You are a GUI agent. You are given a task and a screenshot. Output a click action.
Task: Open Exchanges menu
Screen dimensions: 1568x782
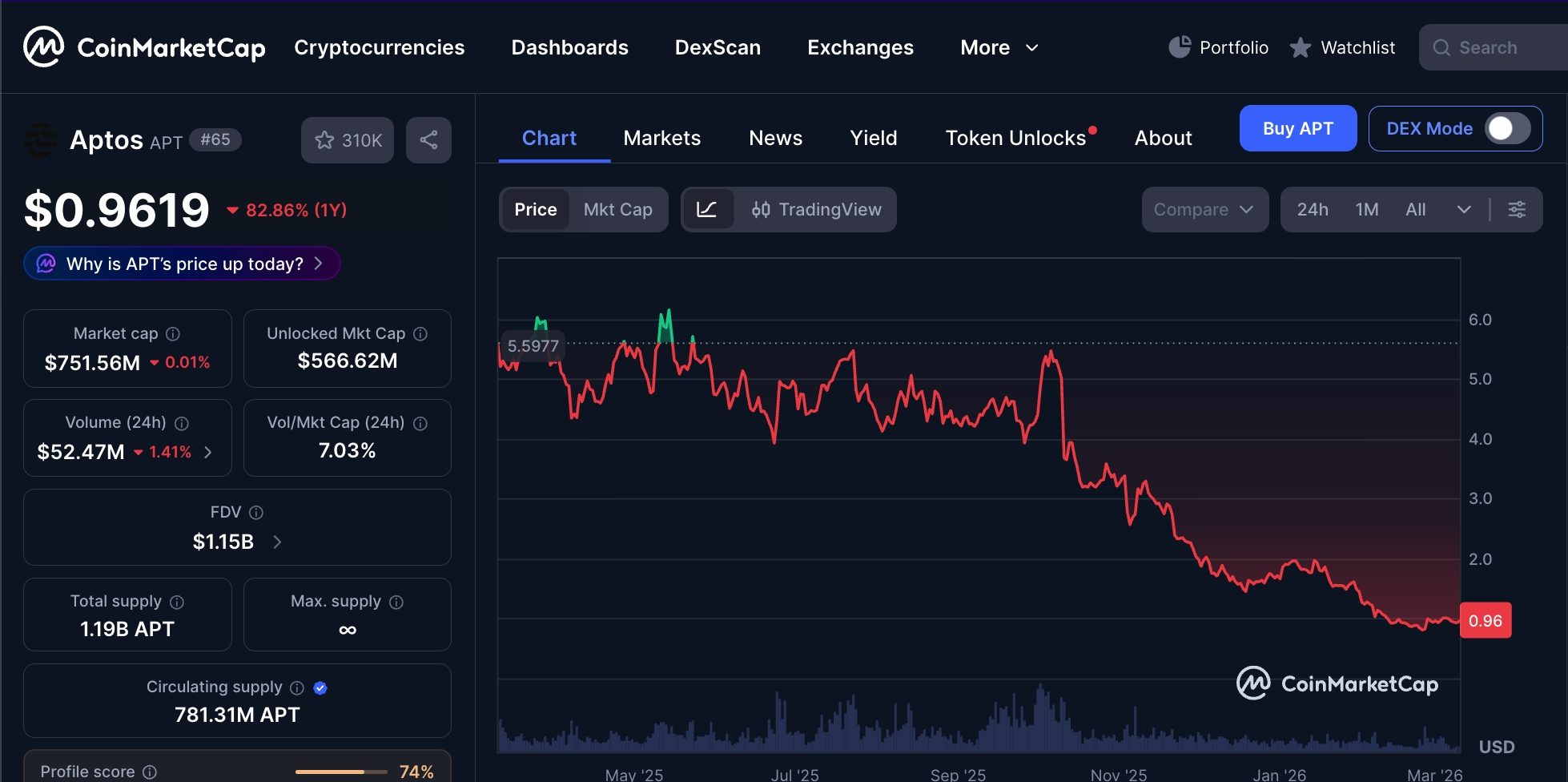click(860, 47)
